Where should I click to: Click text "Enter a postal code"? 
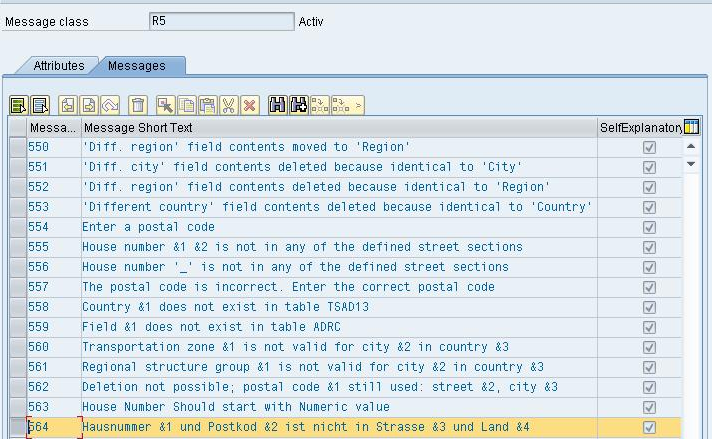tap(148, 227)
